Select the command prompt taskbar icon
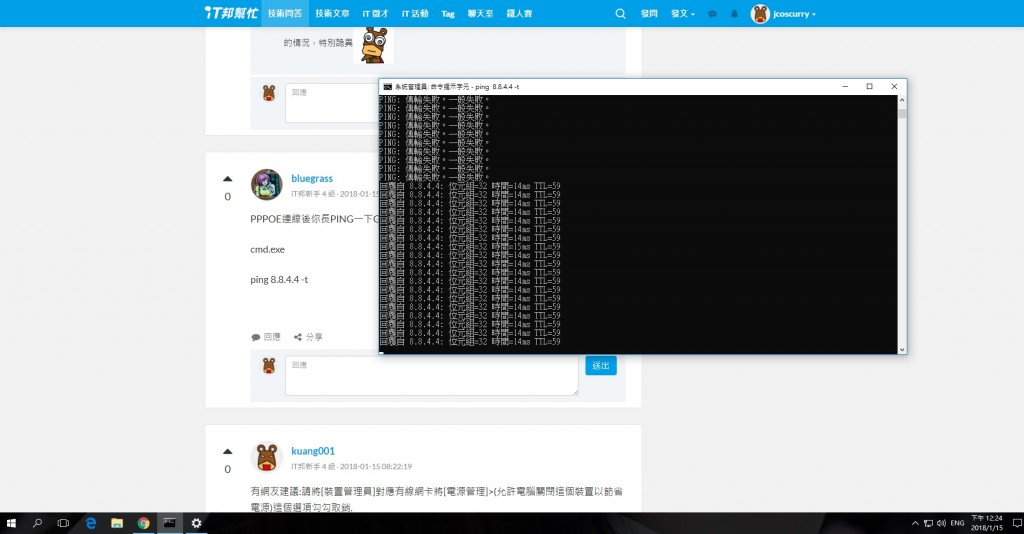The height and width of the screenshot is (534, 1024). [x=170, y=523]
